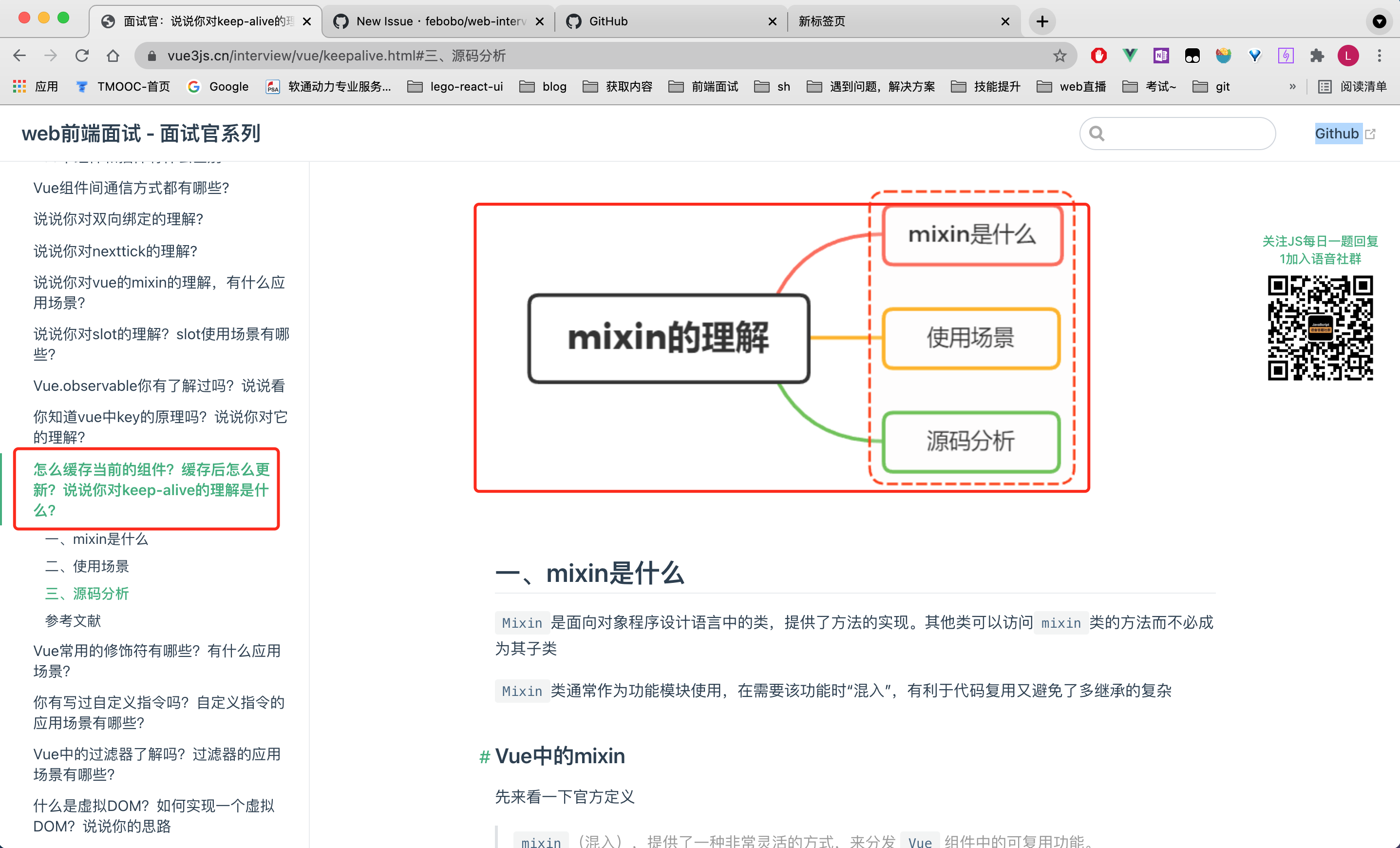This screenshot has height=848, width=1400.
Task: Open the Chrome three-dot menu
Action: click(x=1380, y=55)
